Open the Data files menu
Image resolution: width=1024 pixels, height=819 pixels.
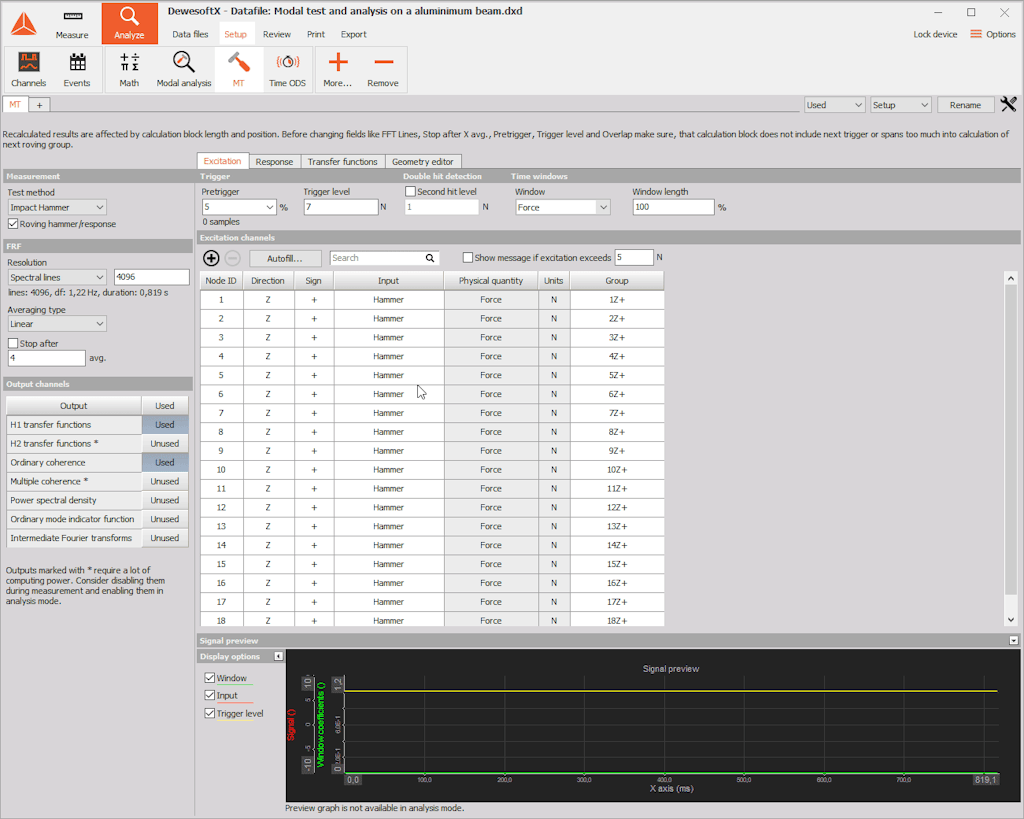pyautogui.click(x=190, y=34)
